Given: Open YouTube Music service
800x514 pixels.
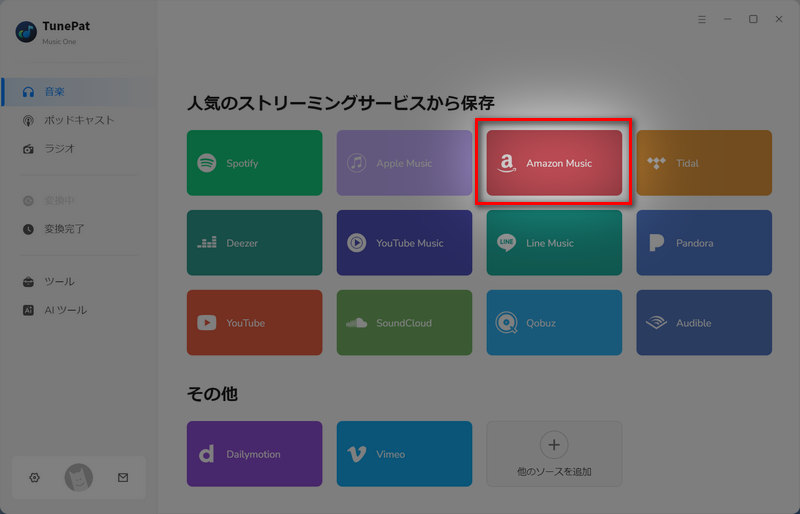Looking at the screenshot, I should (404, 242).
